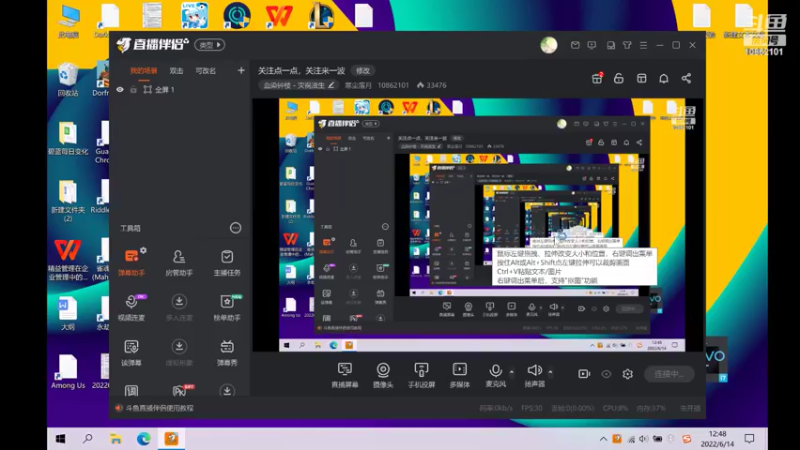Open 弹幕助手 settings gear
The height and width of the screenshot is (450, 800).
143,250
